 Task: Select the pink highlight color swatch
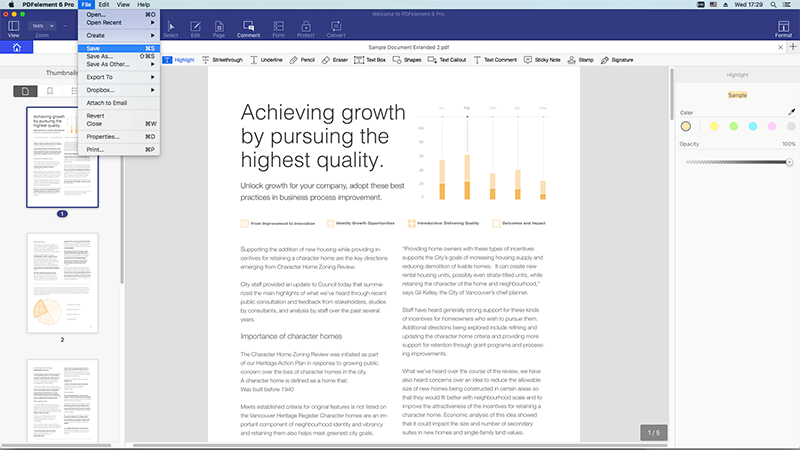[772, 126]
